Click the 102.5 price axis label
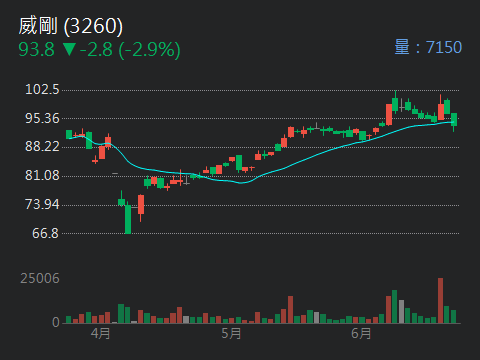 tap(42, 89)
